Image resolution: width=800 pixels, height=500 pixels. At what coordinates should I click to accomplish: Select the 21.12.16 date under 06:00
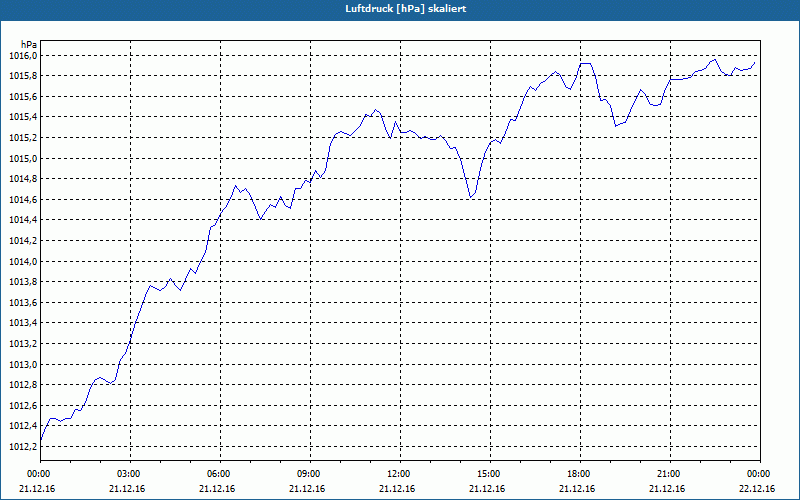pyautogui.click(x=217, y=489)
